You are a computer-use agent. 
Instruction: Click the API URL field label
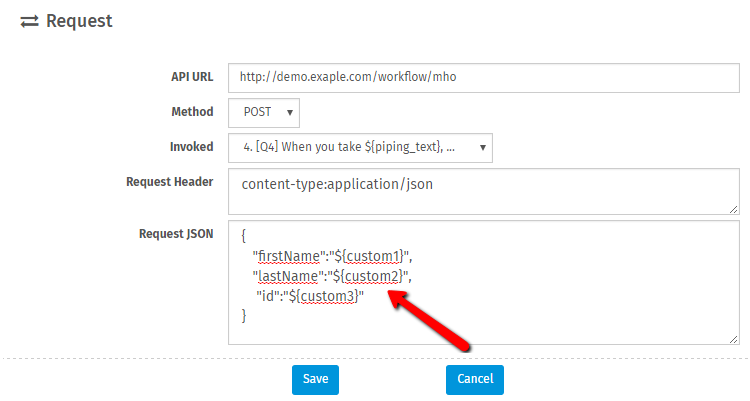(x=192, y=76)
